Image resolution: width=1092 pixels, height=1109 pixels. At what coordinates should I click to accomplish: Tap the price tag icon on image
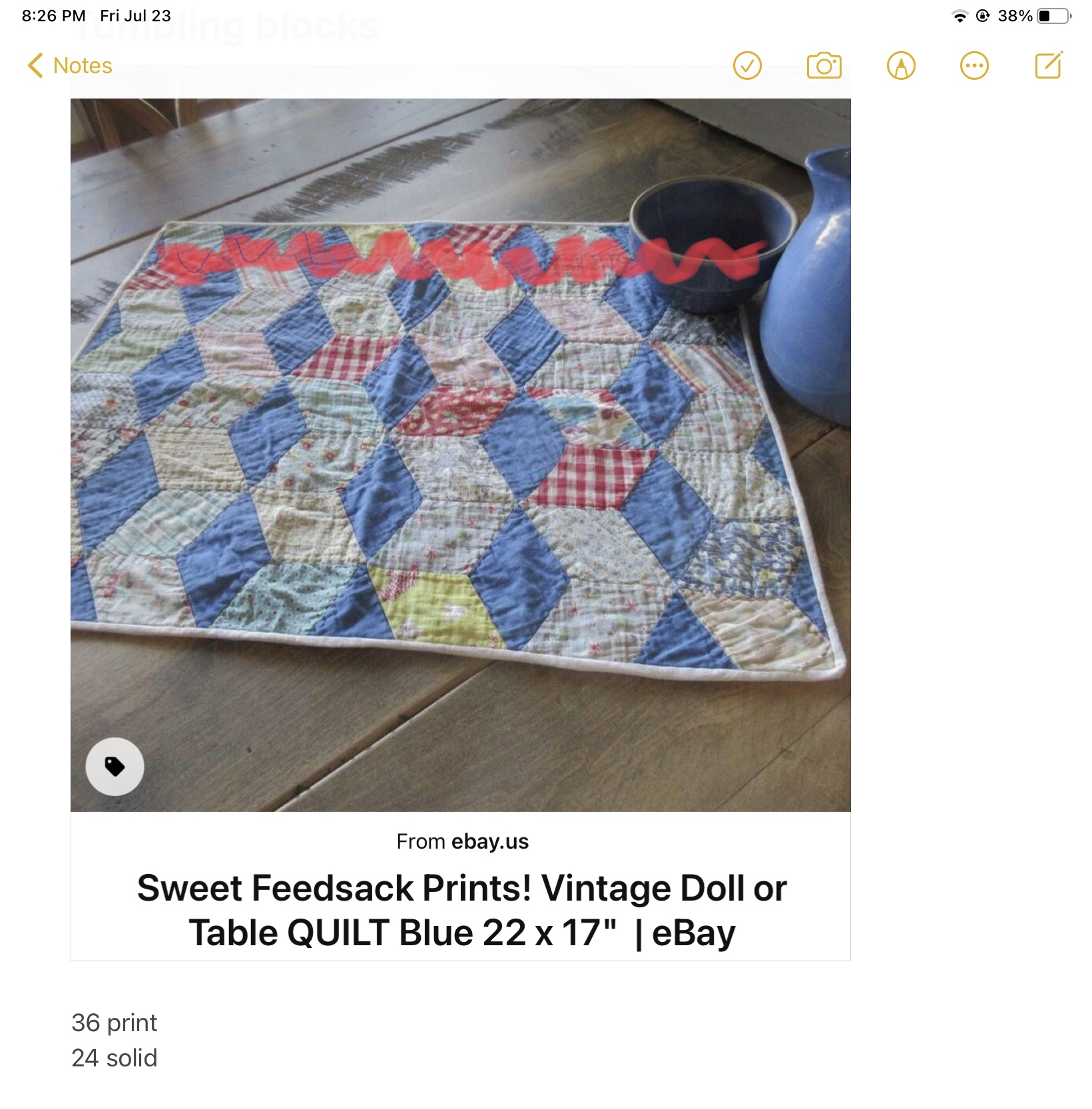(115, 766)
